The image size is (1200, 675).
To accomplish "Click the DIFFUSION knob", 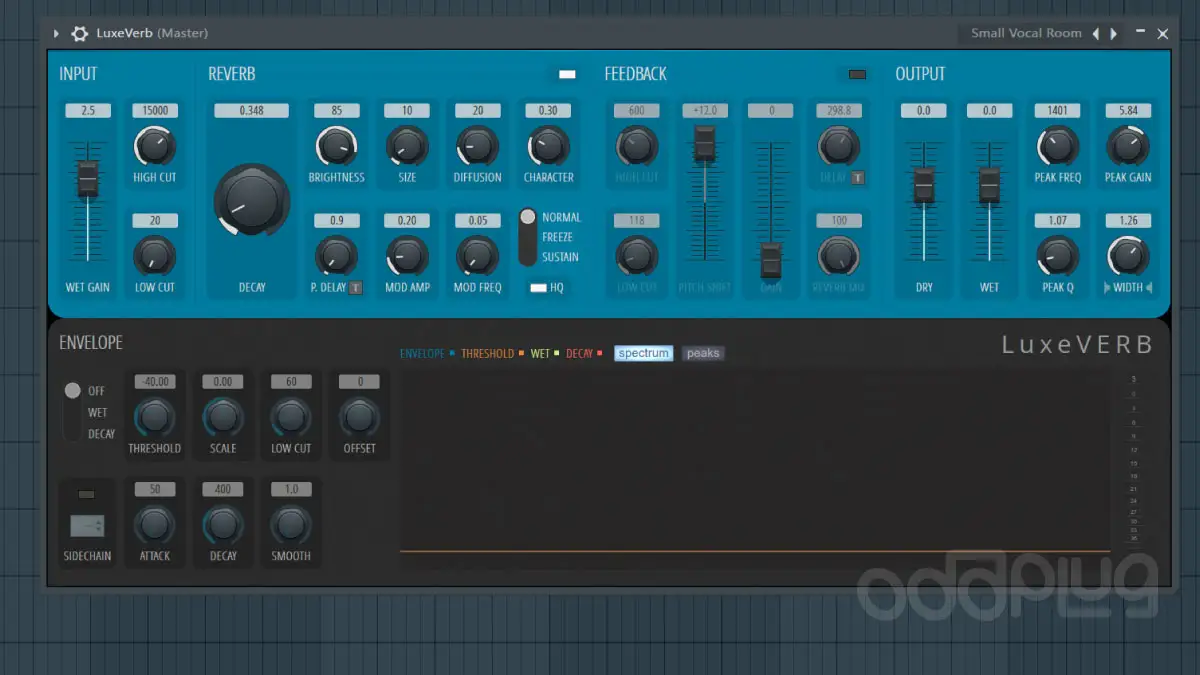I will 477,148.
